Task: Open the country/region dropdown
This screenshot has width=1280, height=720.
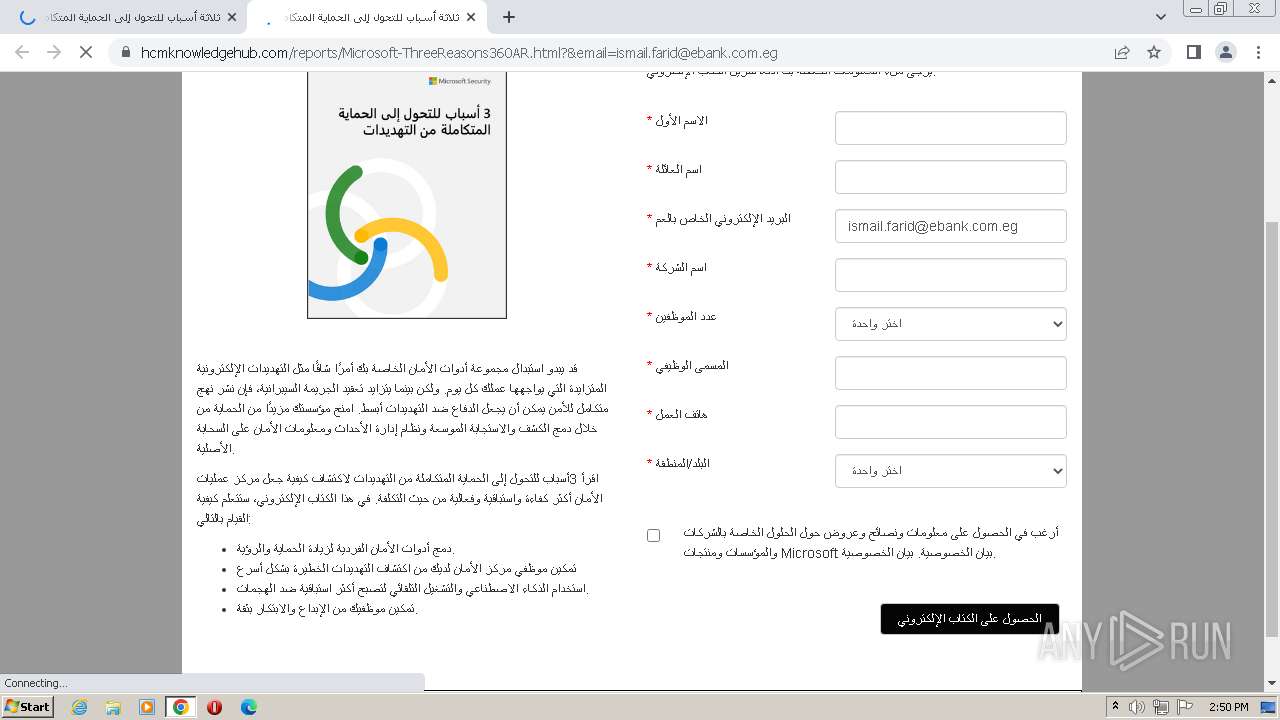Action: (950, 471)
